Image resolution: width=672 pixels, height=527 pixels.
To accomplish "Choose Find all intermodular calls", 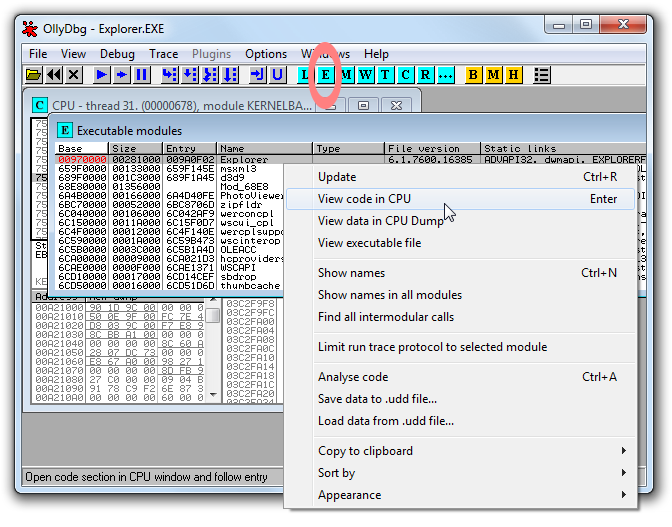I will (x=460, y=317).
